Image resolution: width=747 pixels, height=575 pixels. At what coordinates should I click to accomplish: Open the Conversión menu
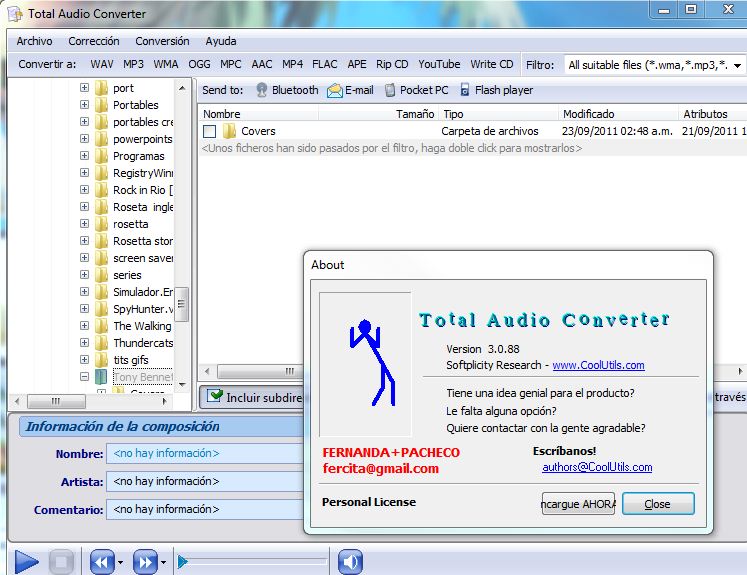162,41
